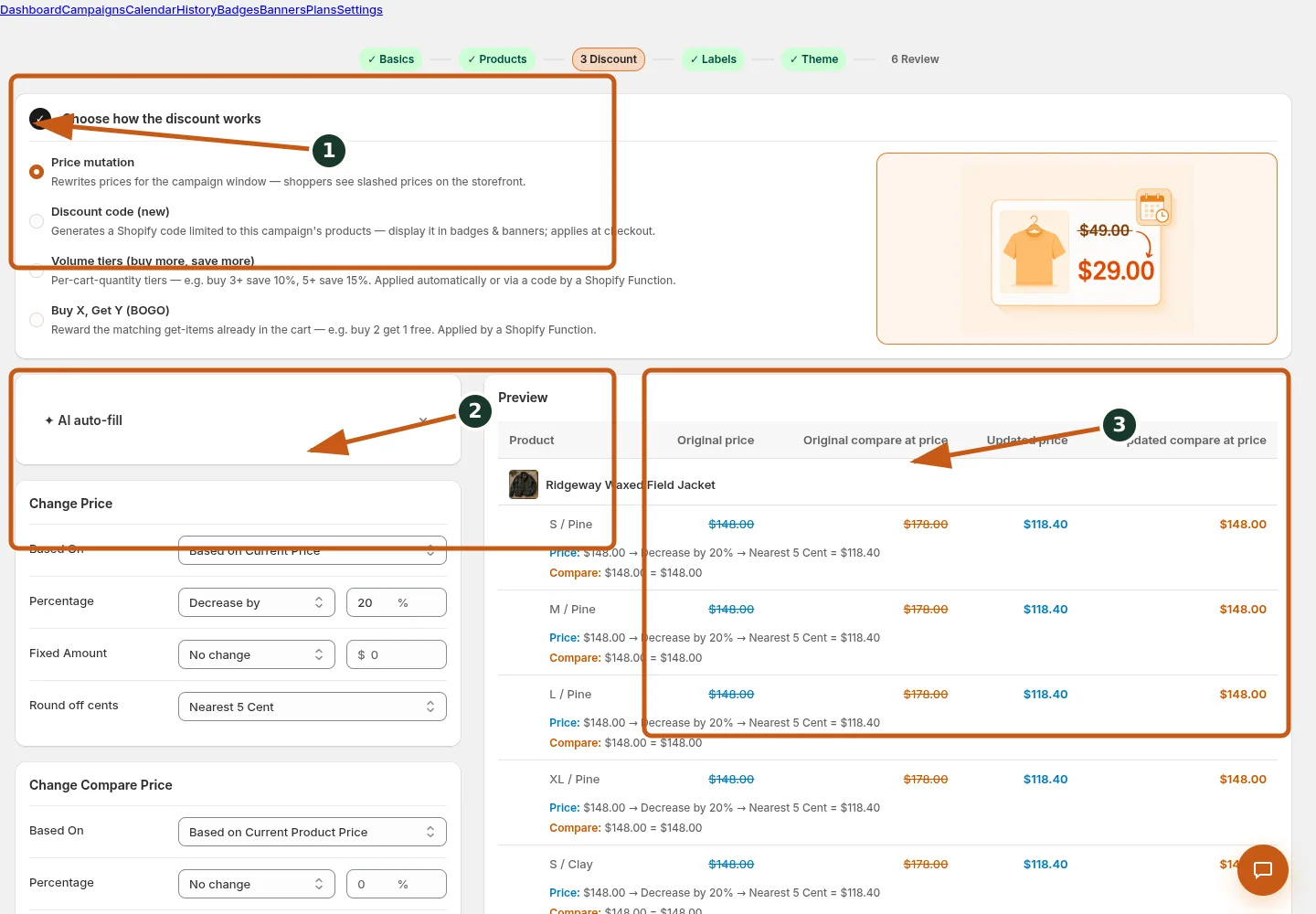The height and width of the screenshot is (914, 1316).
Task: Click the Fixed Amount $ 0 field
Action: (397, 654)
